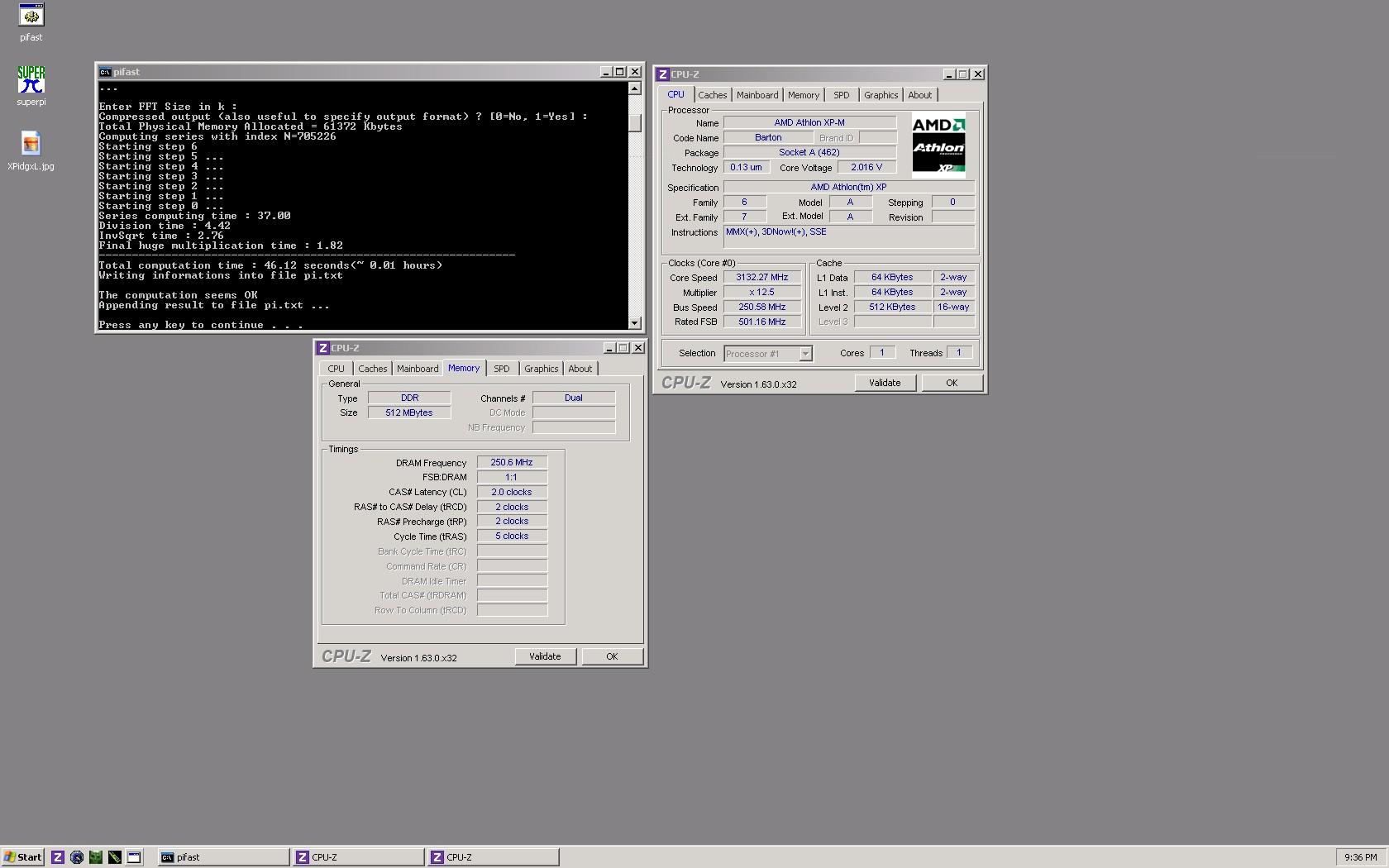Click the Channels value Dual

(574, 398)
